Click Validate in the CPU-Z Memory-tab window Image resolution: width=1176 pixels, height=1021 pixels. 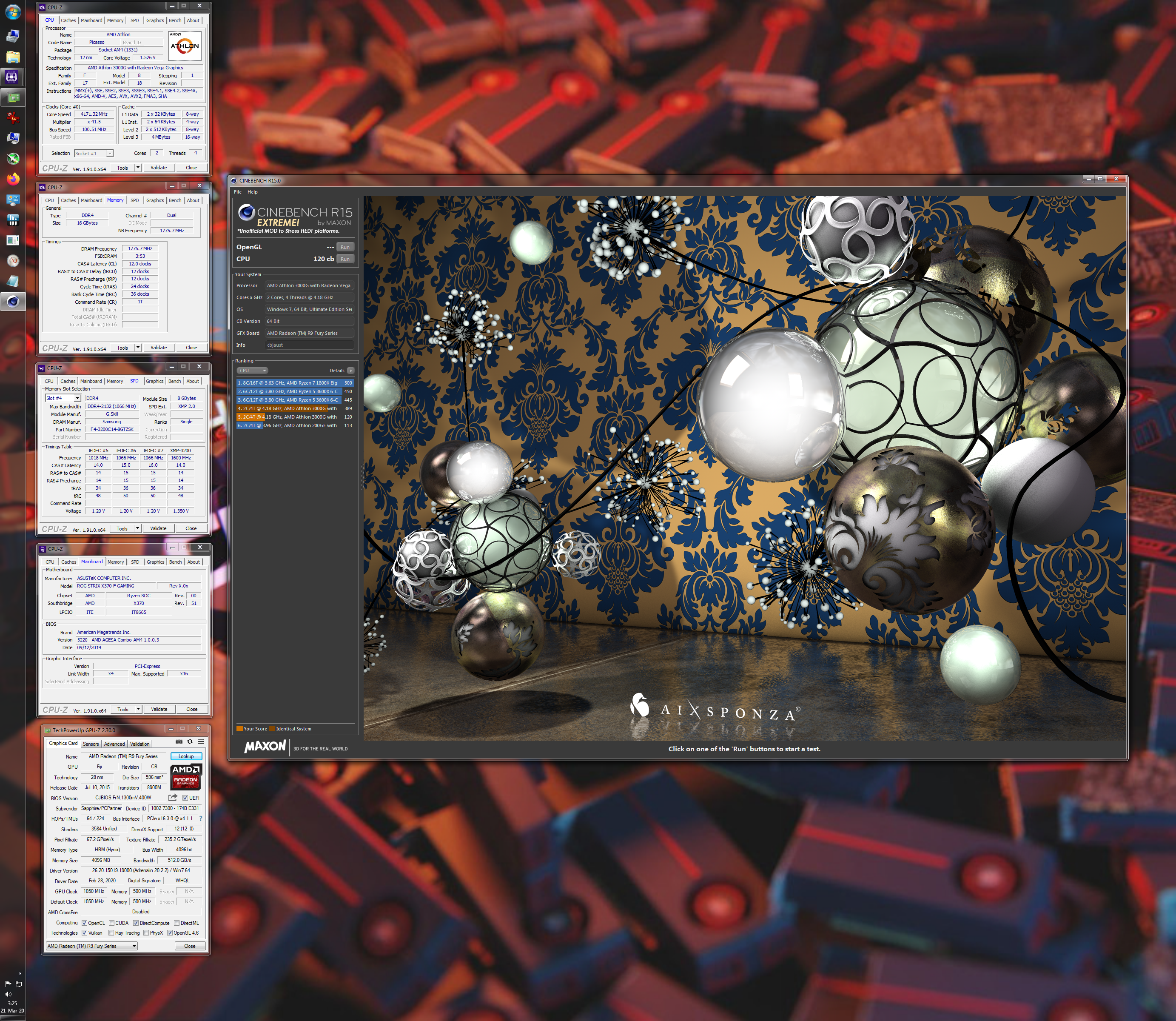(159, 348)
